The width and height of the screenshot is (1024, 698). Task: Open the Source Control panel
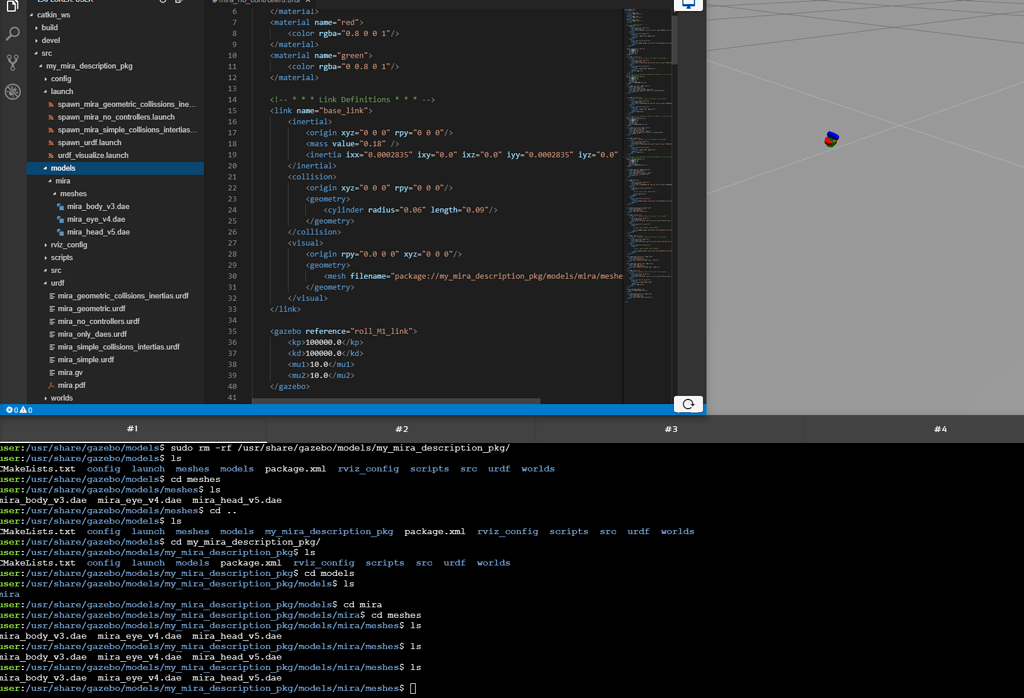12,60
